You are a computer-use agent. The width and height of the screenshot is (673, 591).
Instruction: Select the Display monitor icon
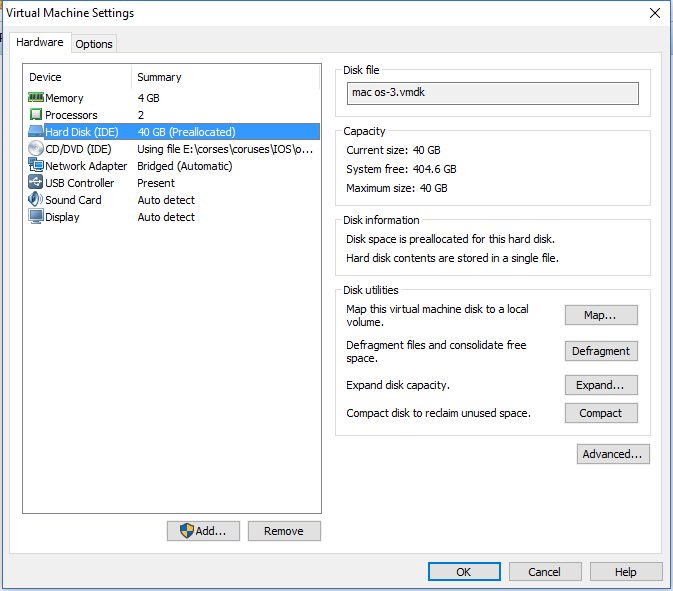(36, 216)
